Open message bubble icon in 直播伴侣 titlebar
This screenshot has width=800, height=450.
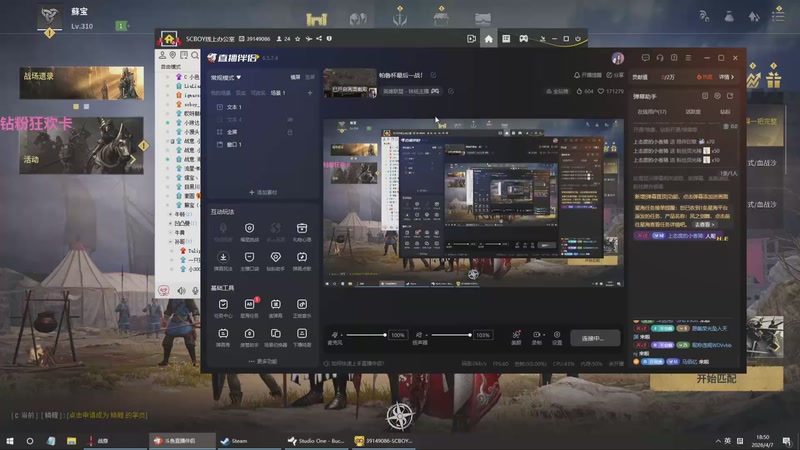[x=645, y=58]
